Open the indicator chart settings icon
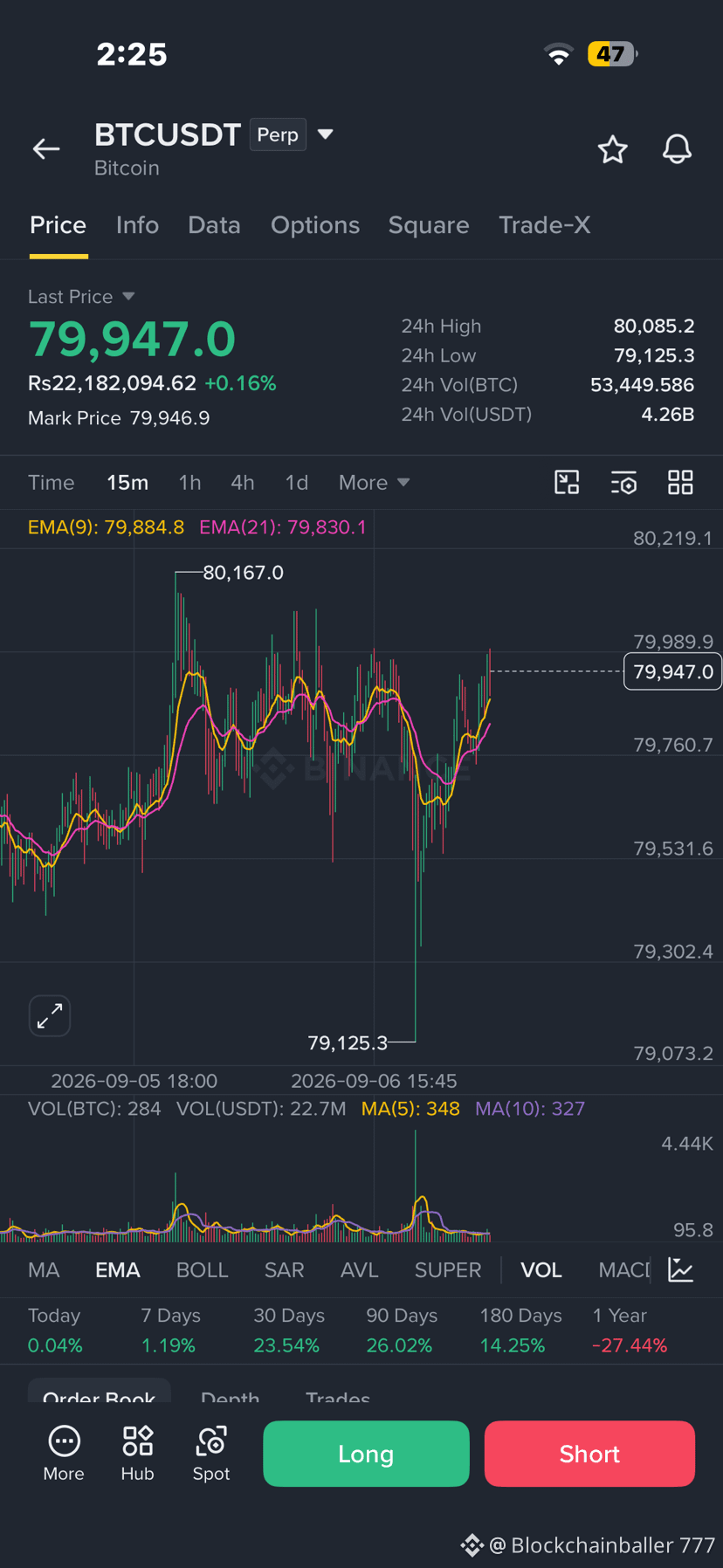 (x=680, y=1269)
